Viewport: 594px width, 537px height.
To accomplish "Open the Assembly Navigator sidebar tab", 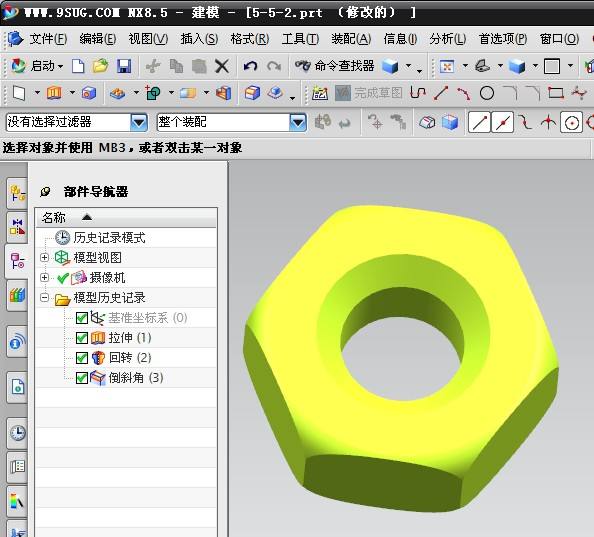I will (17, 194).
